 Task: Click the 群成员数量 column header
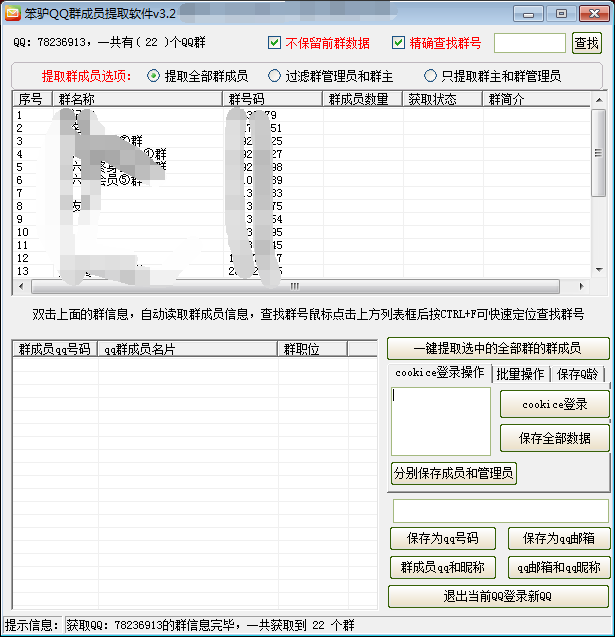click(362, 99)
